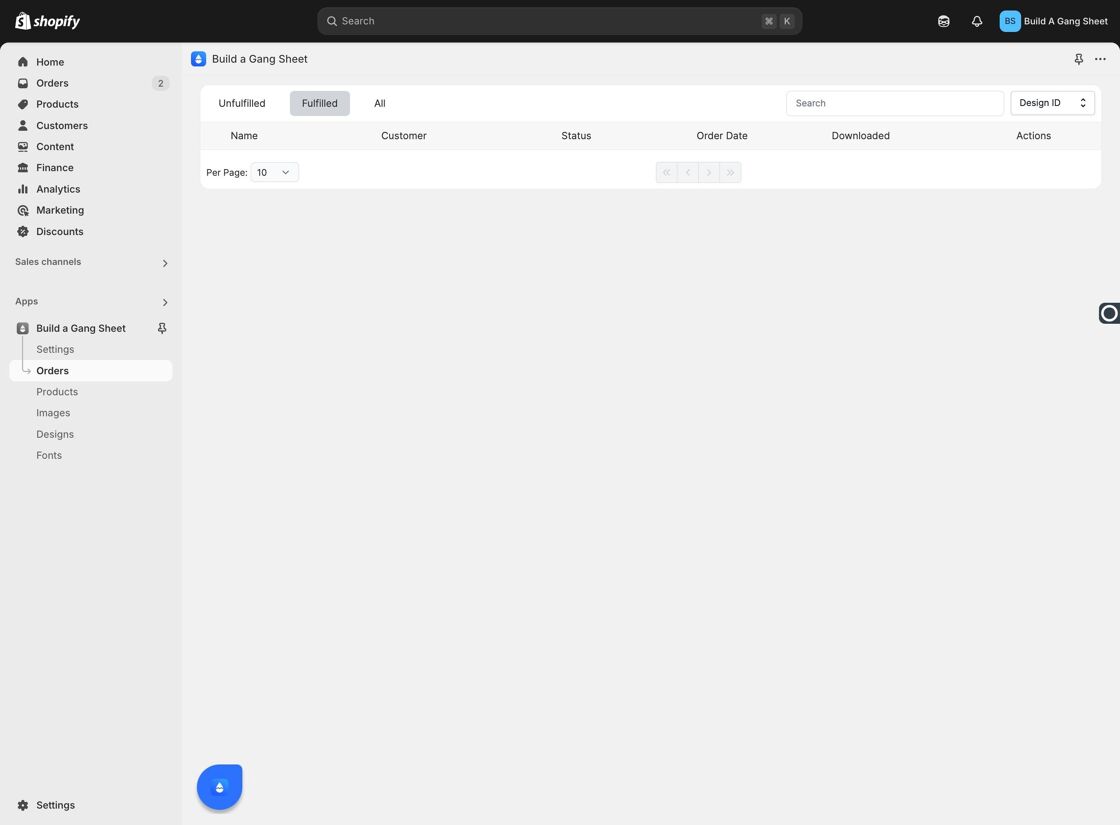
Task: Open the Designs app page
Action: coord(55,434)
